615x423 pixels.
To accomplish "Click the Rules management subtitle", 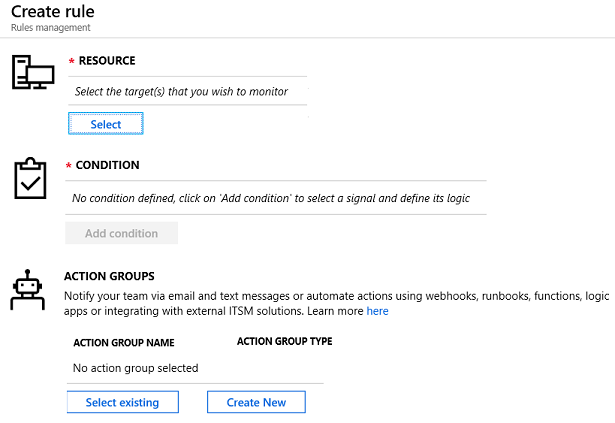I will pyautogui.click(x=51, y=28).
